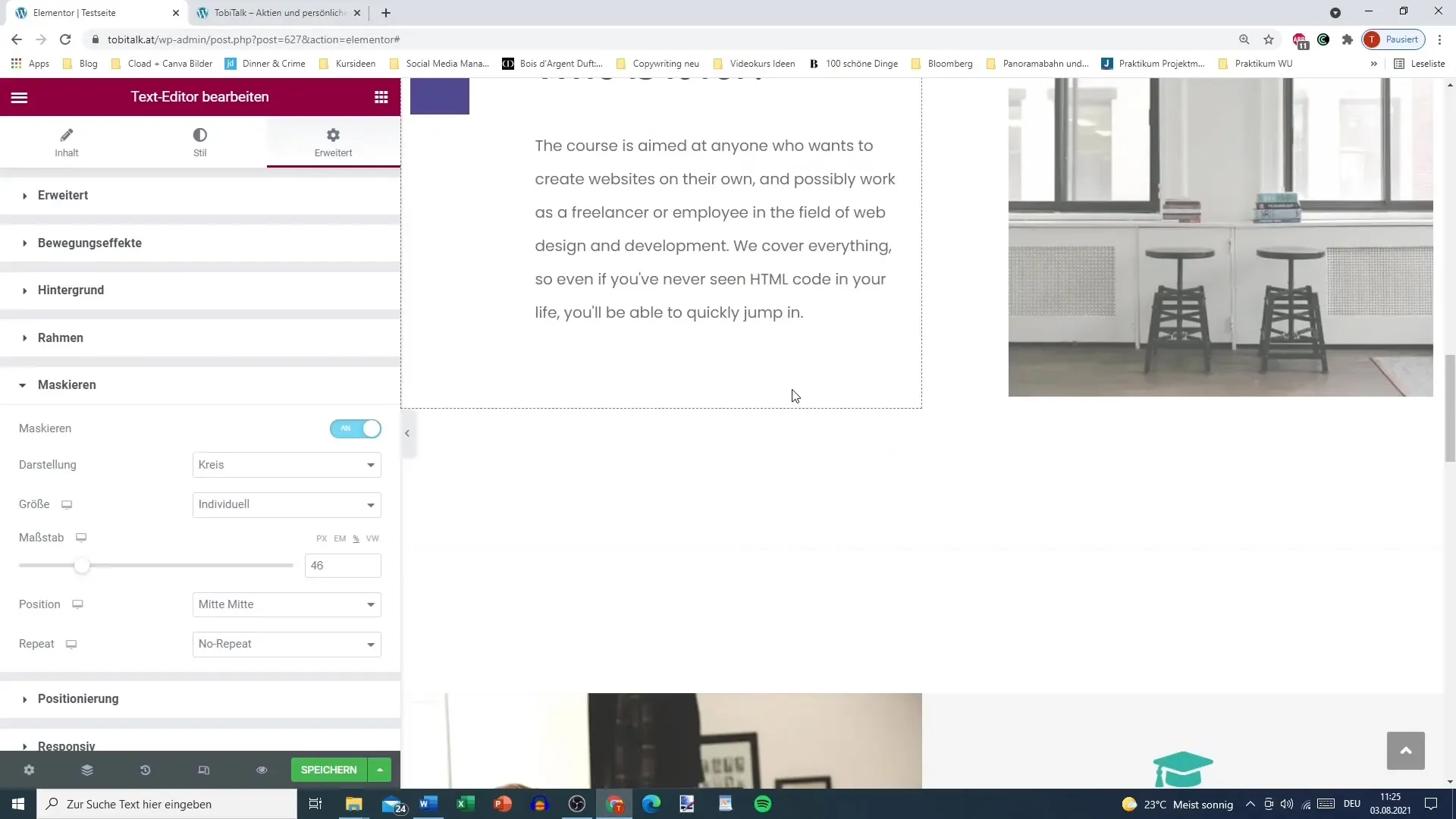Open PowerPoint from the taskbar
1456x819 pixels.
point(502,804)
